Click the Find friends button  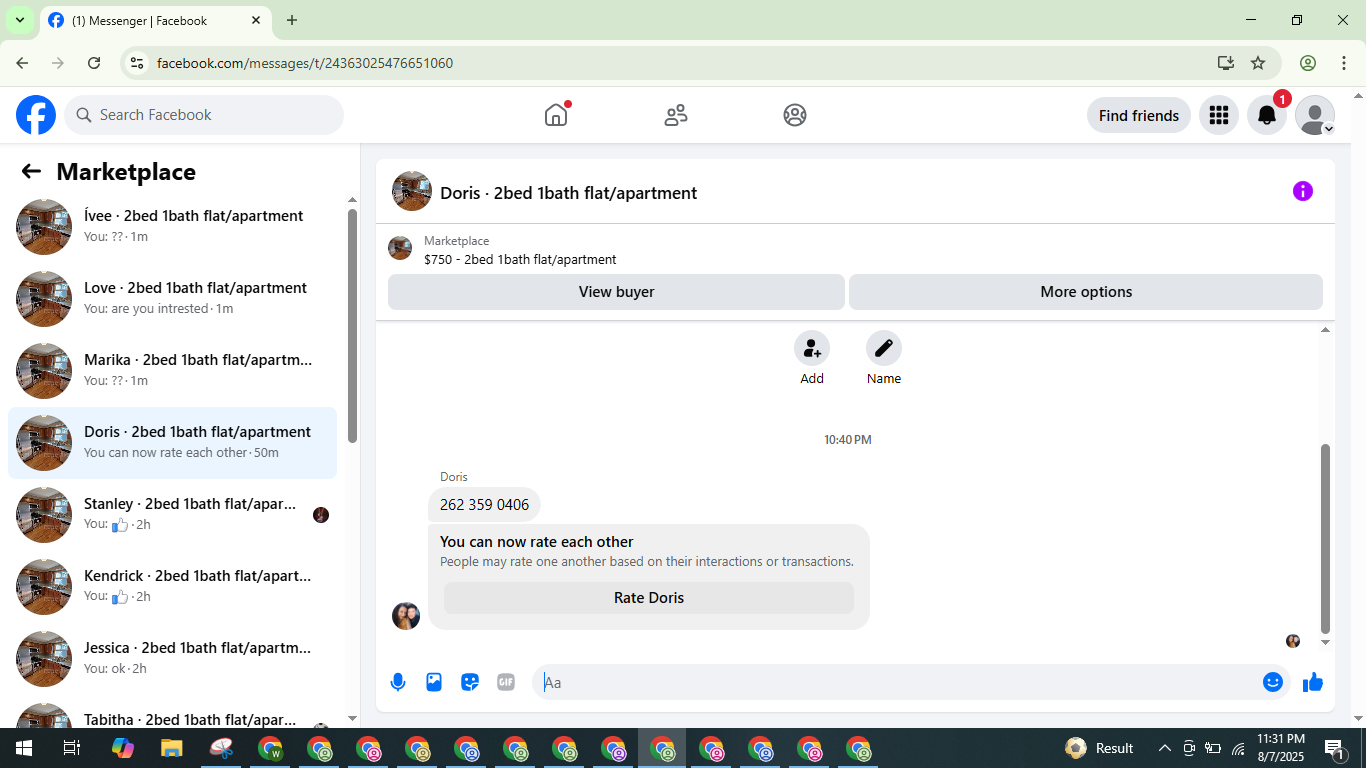[x=1138, y=116]
